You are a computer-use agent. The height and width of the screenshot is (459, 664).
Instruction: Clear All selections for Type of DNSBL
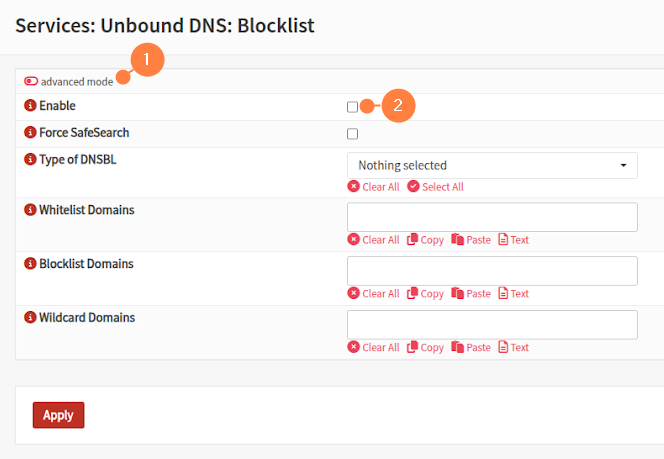(373, 187)
